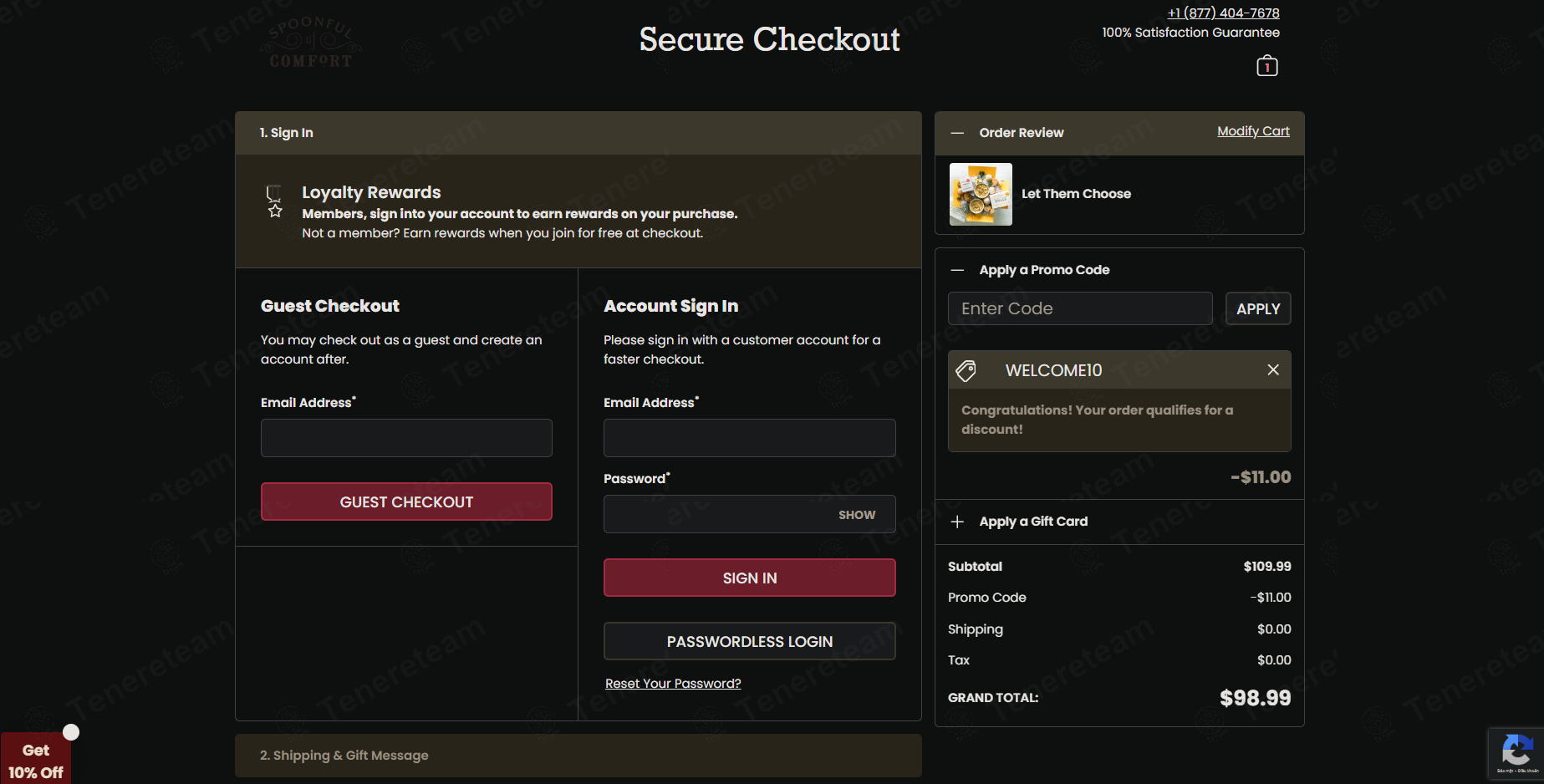Open the shopping cart bag icon
The image size is (1544, 784).
click(x=1266, y=66)
